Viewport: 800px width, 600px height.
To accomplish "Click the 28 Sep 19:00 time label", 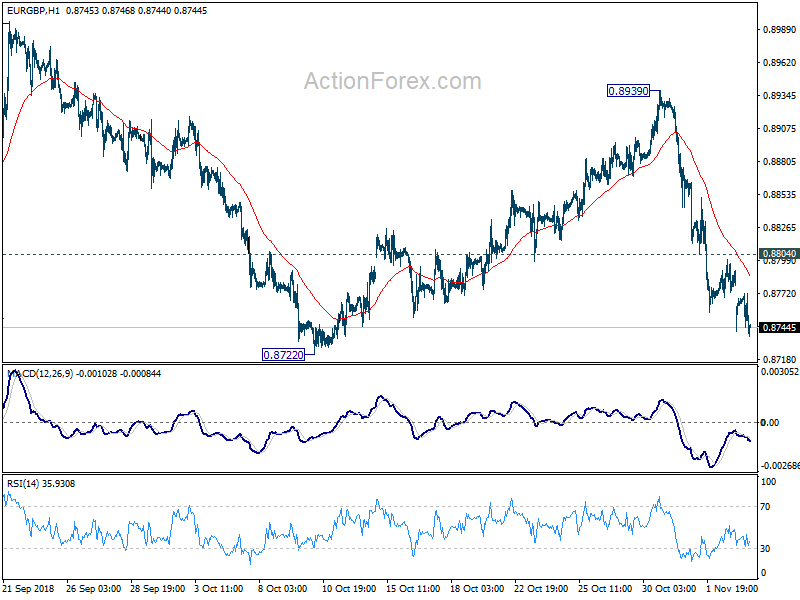I will point(158,588).
